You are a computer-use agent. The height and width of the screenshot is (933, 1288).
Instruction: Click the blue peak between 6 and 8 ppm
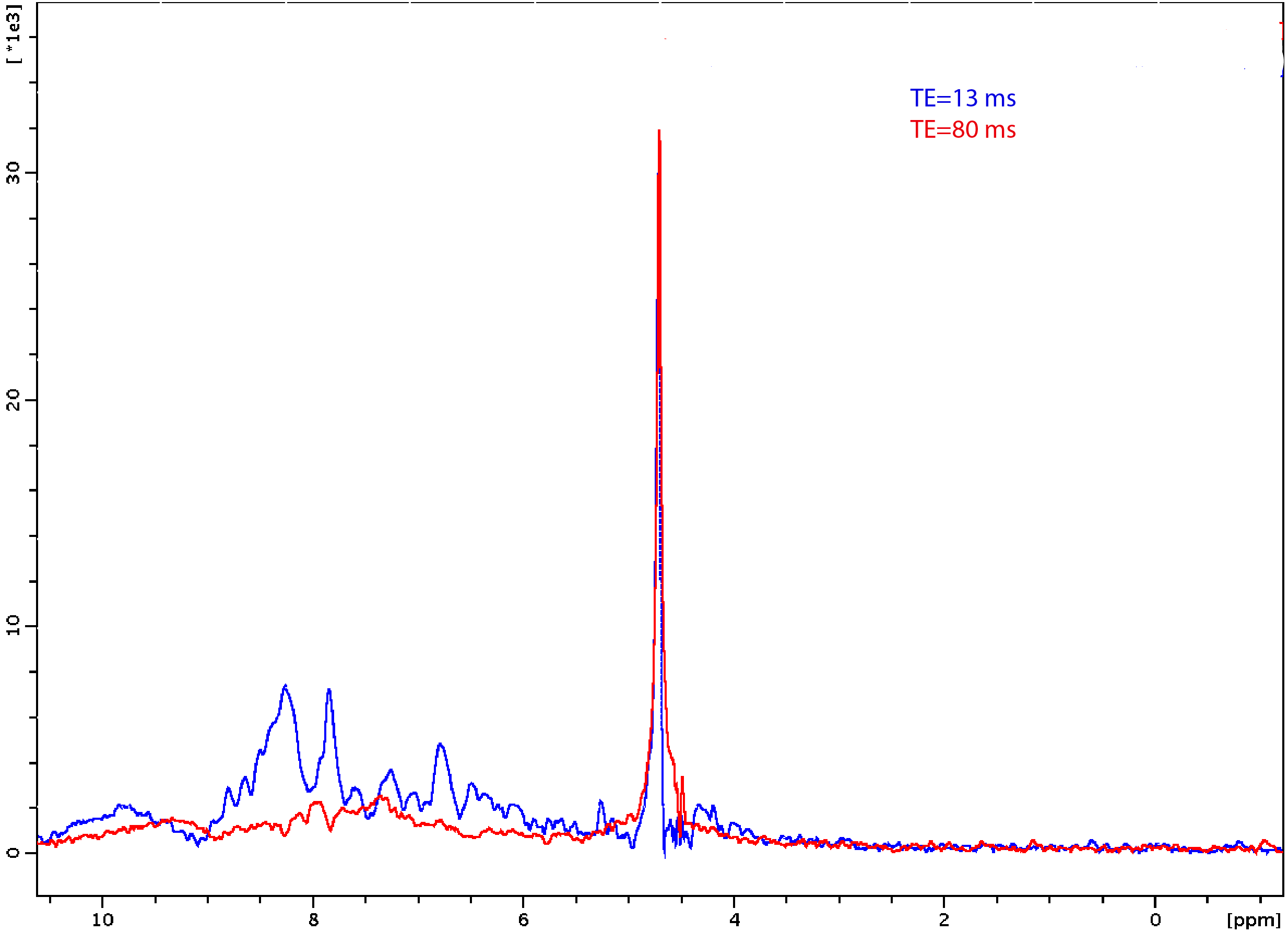440,745
